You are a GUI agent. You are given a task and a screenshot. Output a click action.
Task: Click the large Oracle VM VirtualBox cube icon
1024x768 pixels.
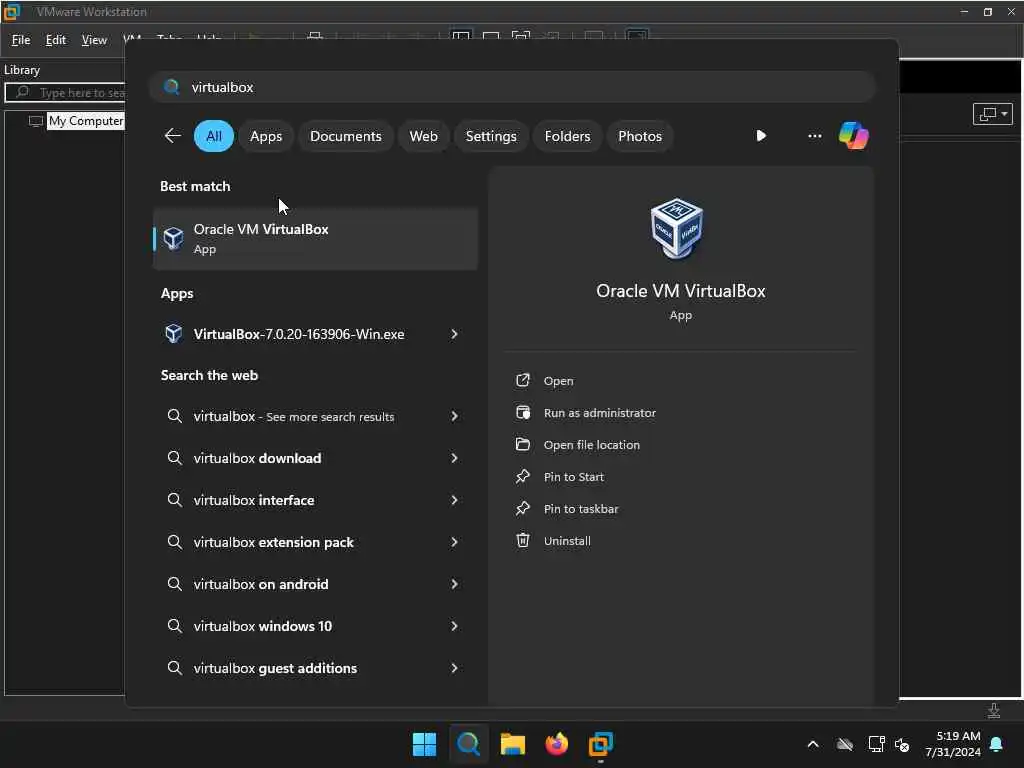click(677, 229)
